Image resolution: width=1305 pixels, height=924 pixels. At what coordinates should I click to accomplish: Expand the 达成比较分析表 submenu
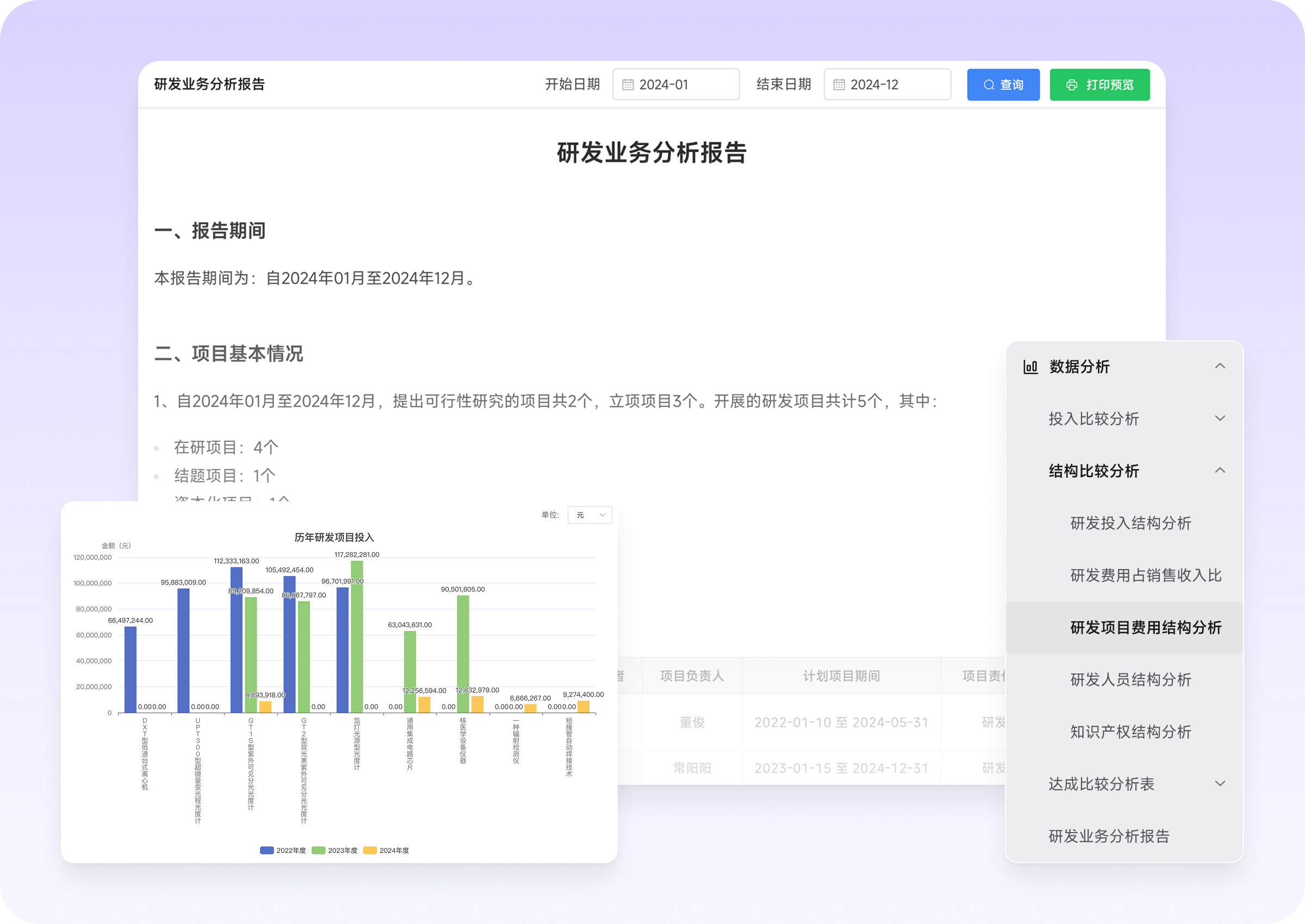click(1220, 784)
